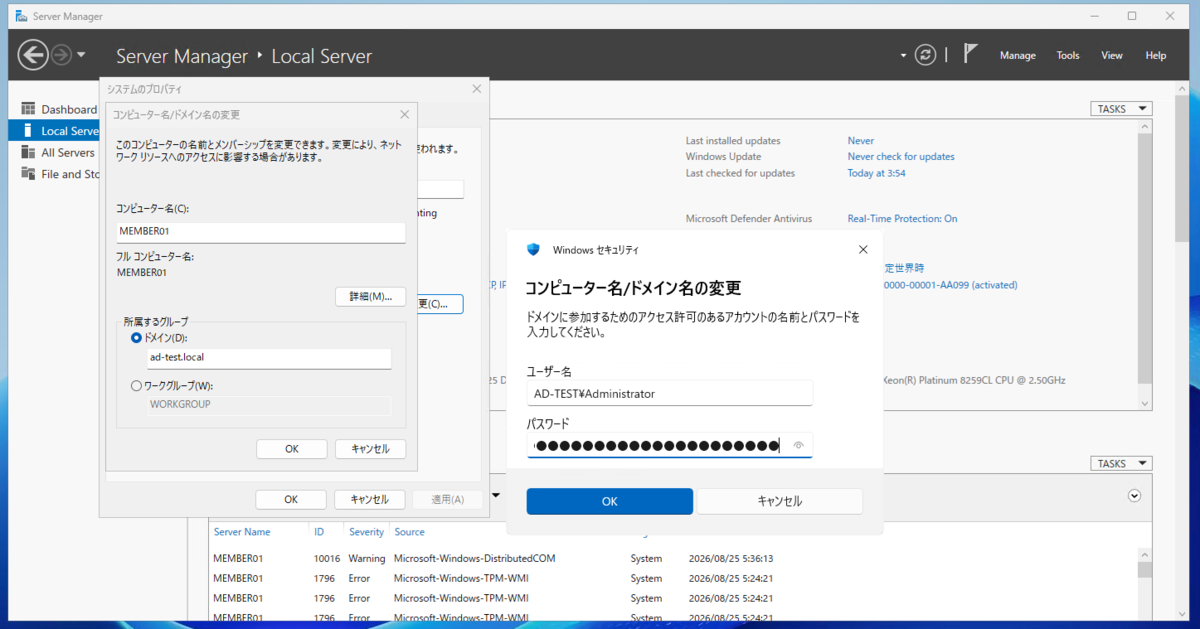Confirm credentials with the blue OK button

pyautogui.click(x=610, y=501)
